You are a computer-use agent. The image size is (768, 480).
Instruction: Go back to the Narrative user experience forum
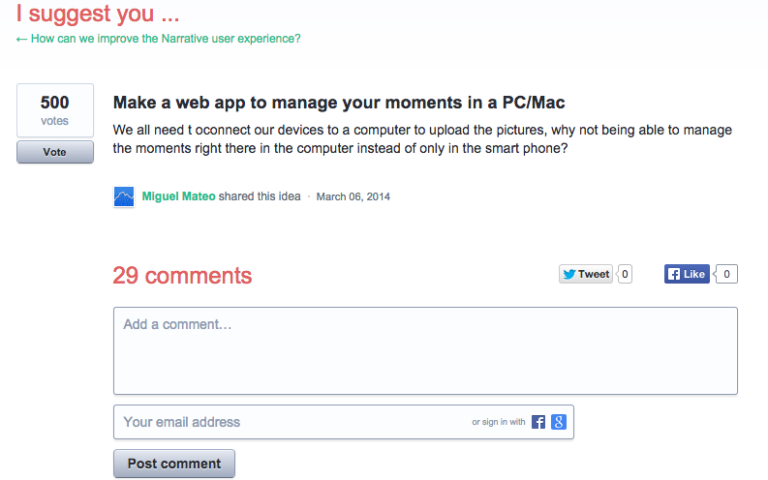tap(166, 39)
